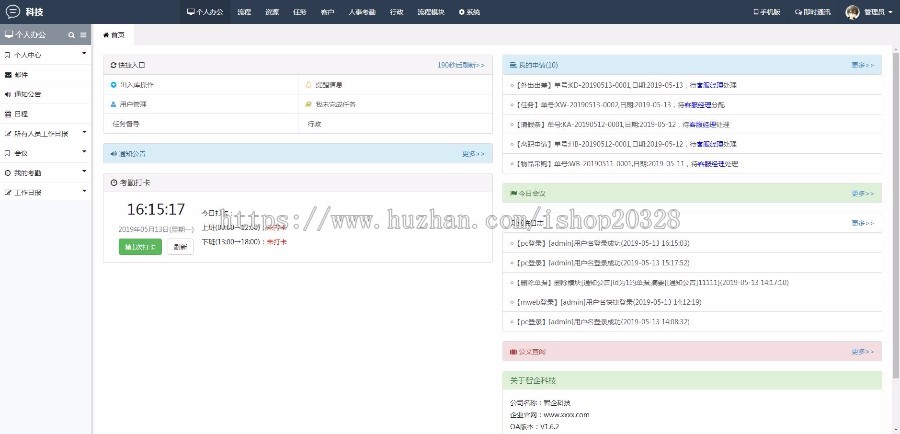Select the mweb login log entry
900x434 pixels.
pos(692,302)
